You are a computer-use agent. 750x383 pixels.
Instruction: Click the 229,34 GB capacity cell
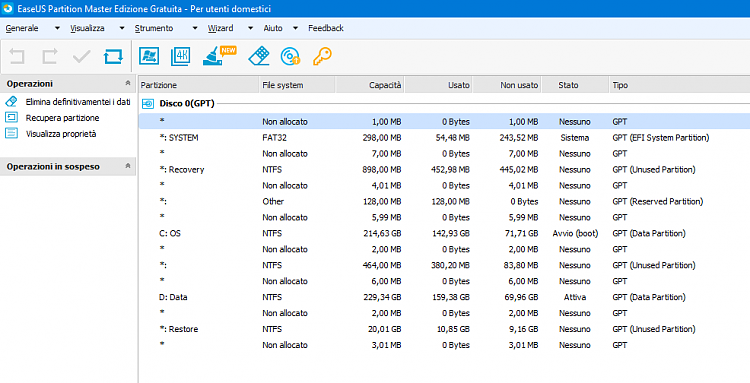382,297
